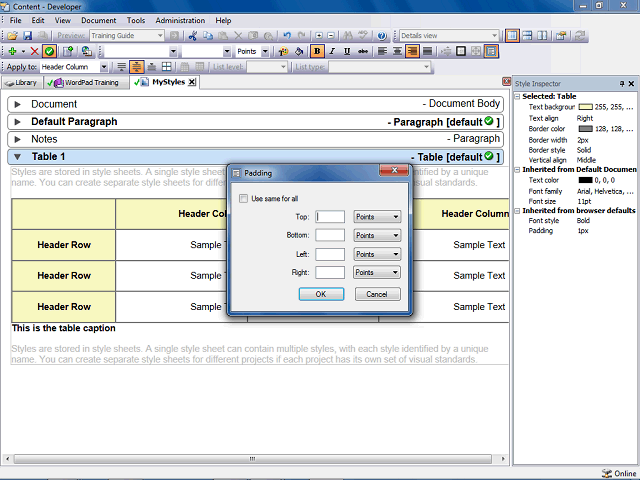Collapse the Table 1 style section

click(x=17, y=157)
